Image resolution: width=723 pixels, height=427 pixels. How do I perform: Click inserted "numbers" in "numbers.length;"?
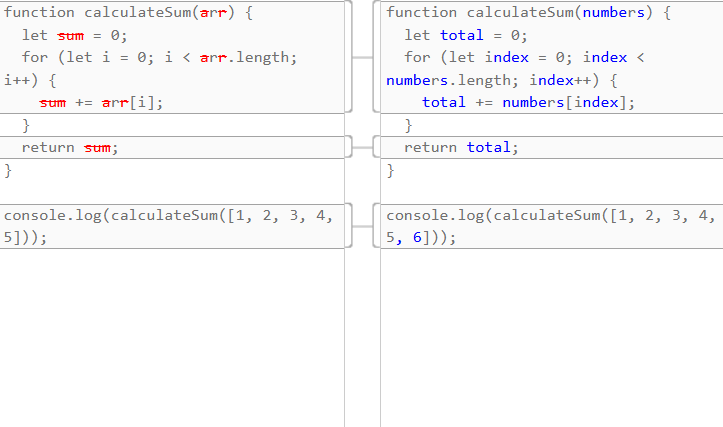(417, 80)
